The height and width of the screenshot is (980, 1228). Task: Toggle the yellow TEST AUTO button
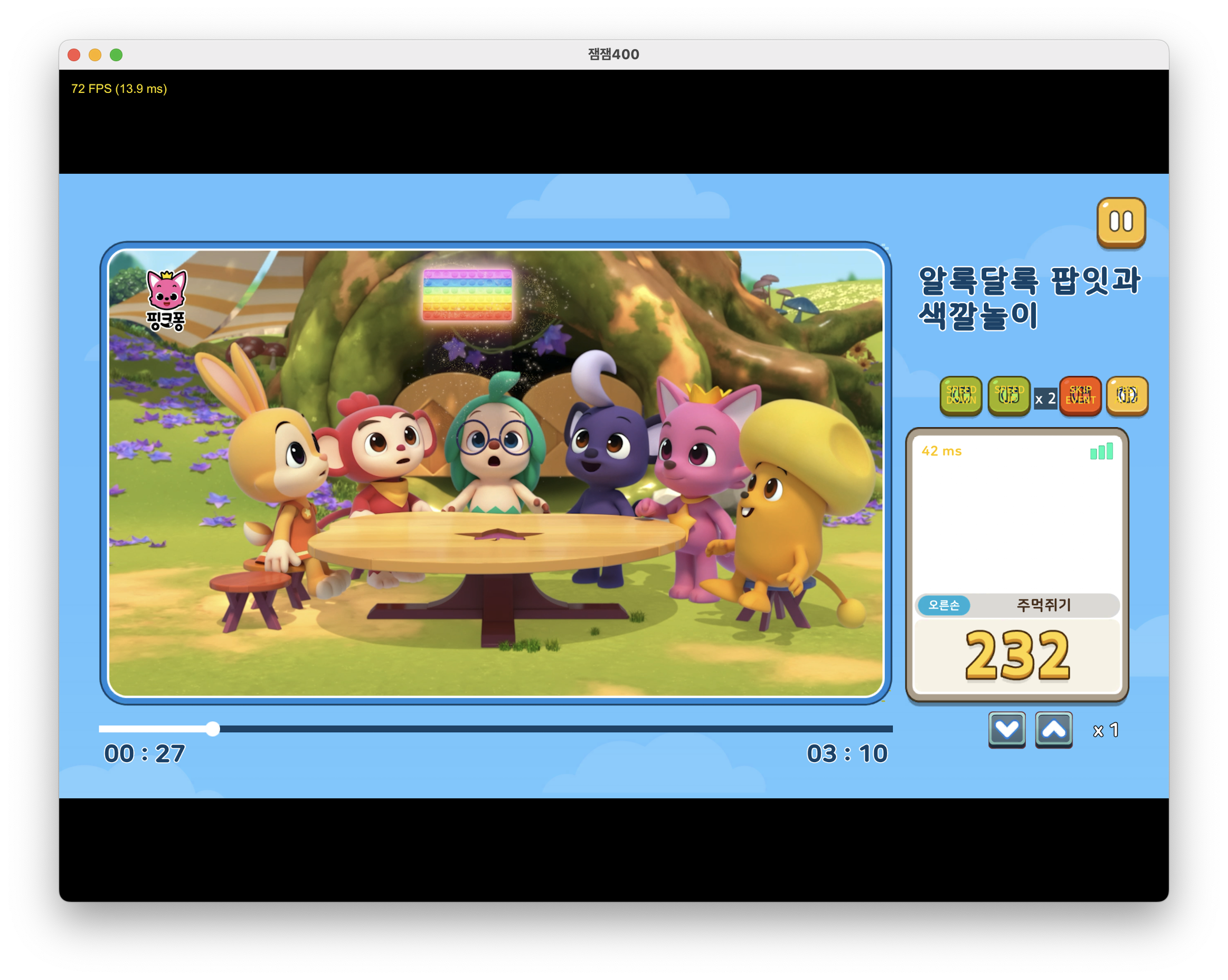(x=1126, y=395)
